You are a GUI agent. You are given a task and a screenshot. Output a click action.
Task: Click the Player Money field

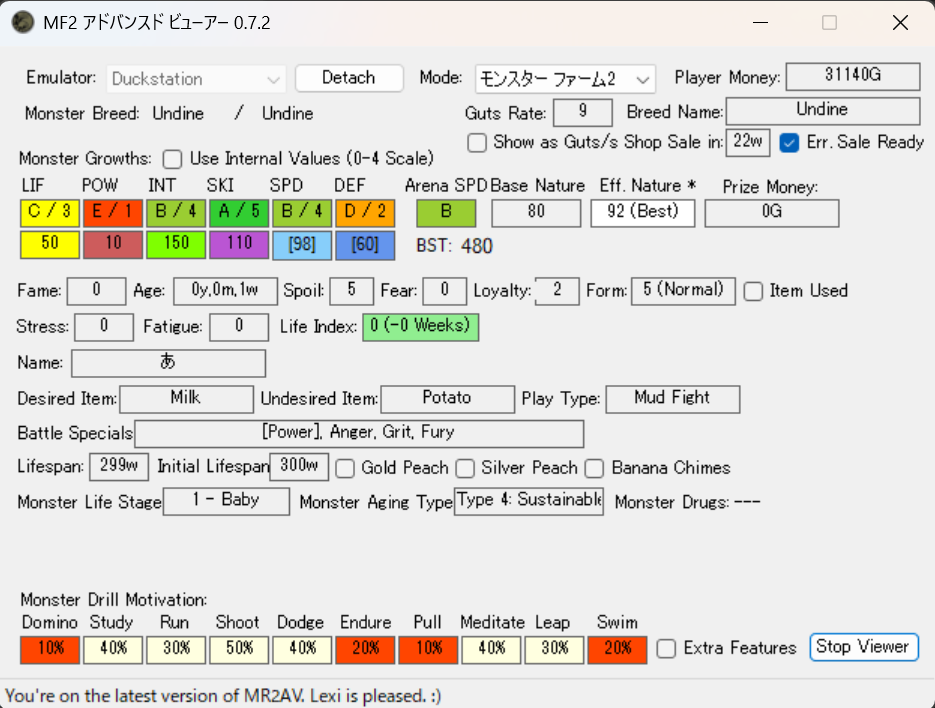852,77
